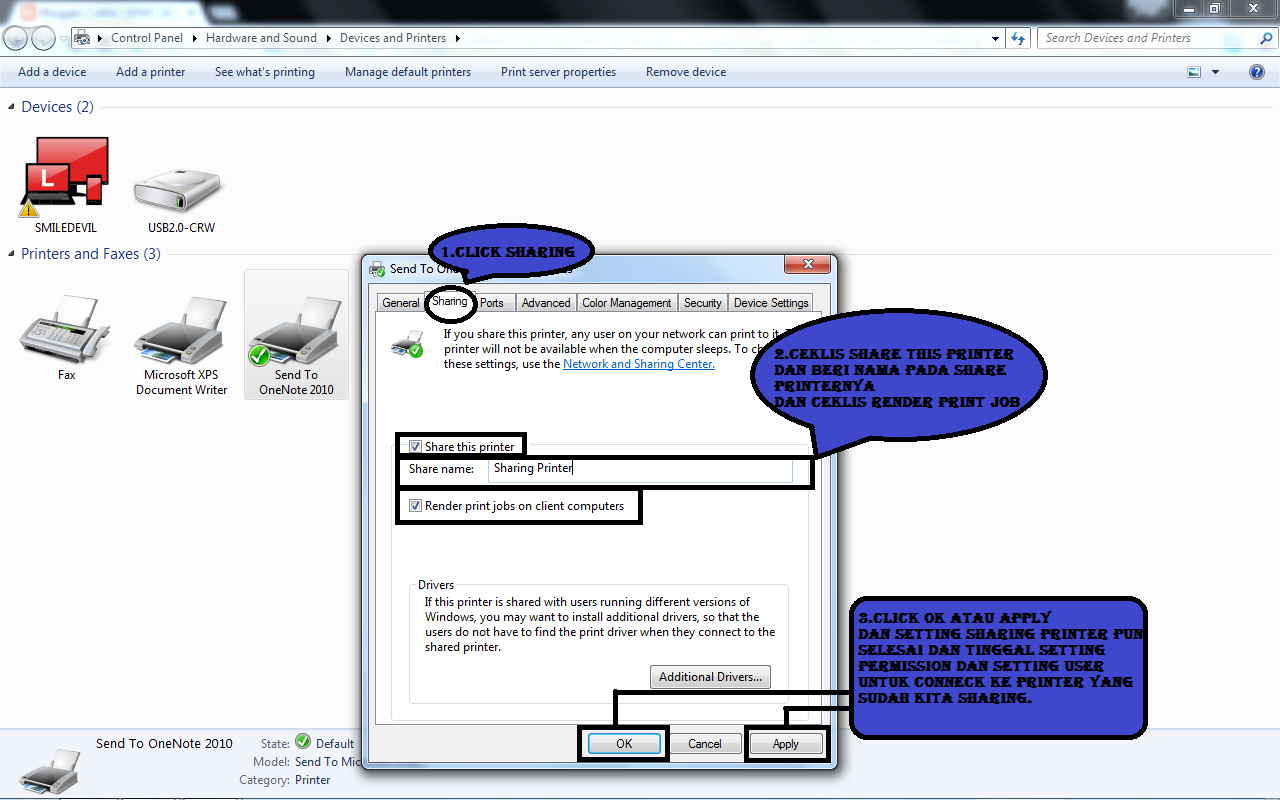Apply the sharing settings
The width and height of the screenshot is (1280, 800).
coord(787,743)
